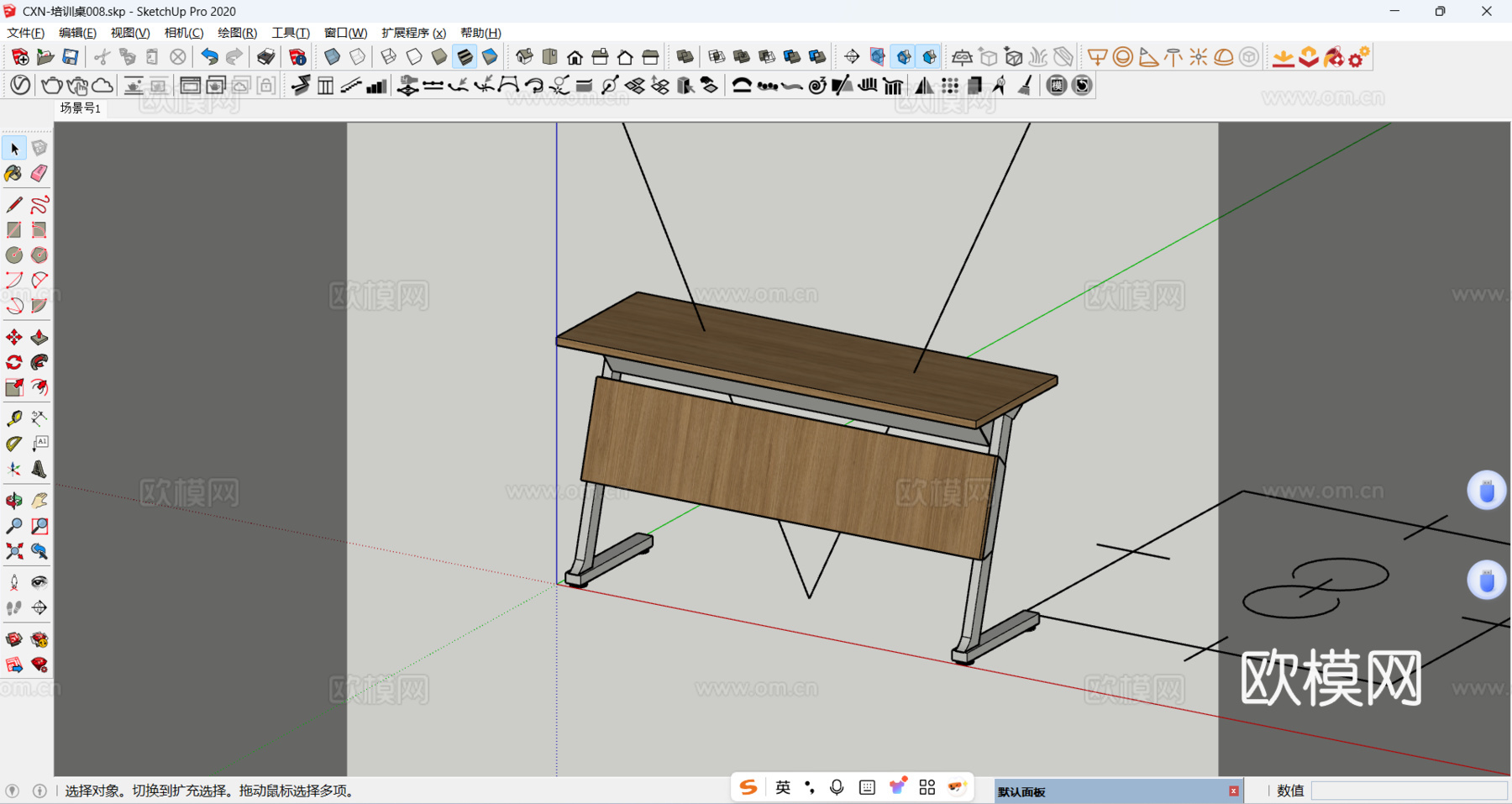Viewport: 1512px width, 804px height.
Task: Switch to Hidden Line style
Action: click(x=414, y=57)
